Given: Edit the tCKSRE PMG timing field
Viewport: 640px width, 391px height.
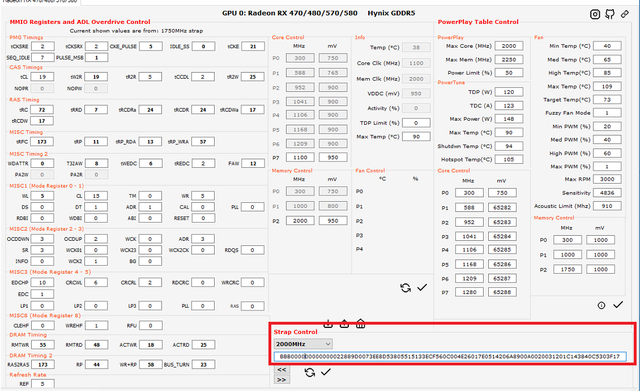Looking at the screenshot, I should click(42, 47).
